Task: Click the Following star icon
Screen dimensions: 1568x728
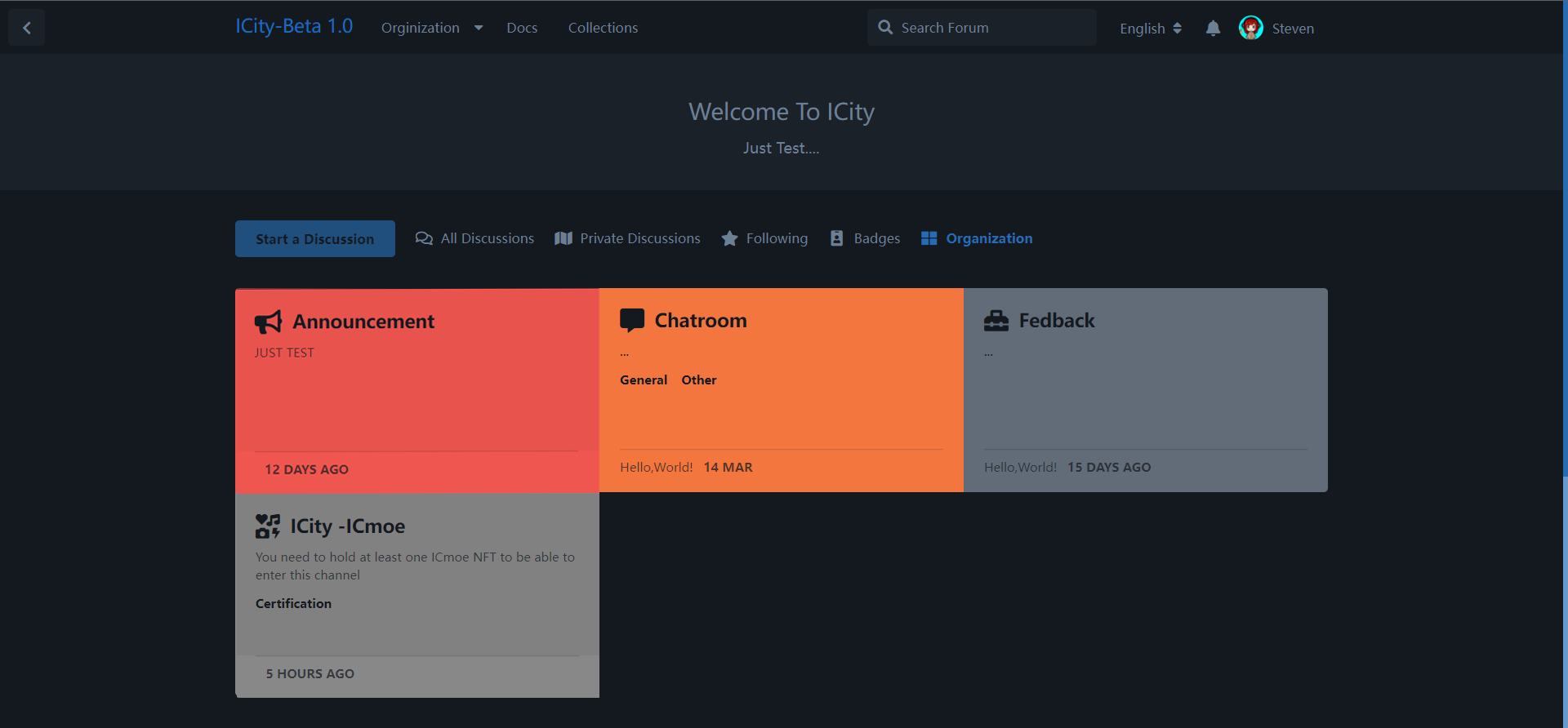Action: click(x=730, y=238)
